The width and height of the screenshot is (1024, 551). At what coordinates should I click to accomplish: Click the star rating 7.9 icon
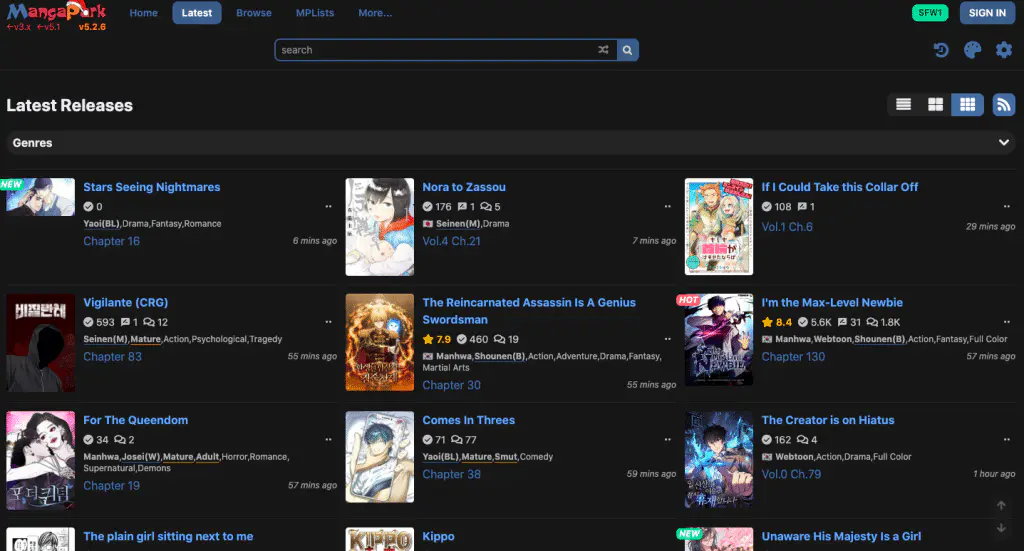(428, 339)
